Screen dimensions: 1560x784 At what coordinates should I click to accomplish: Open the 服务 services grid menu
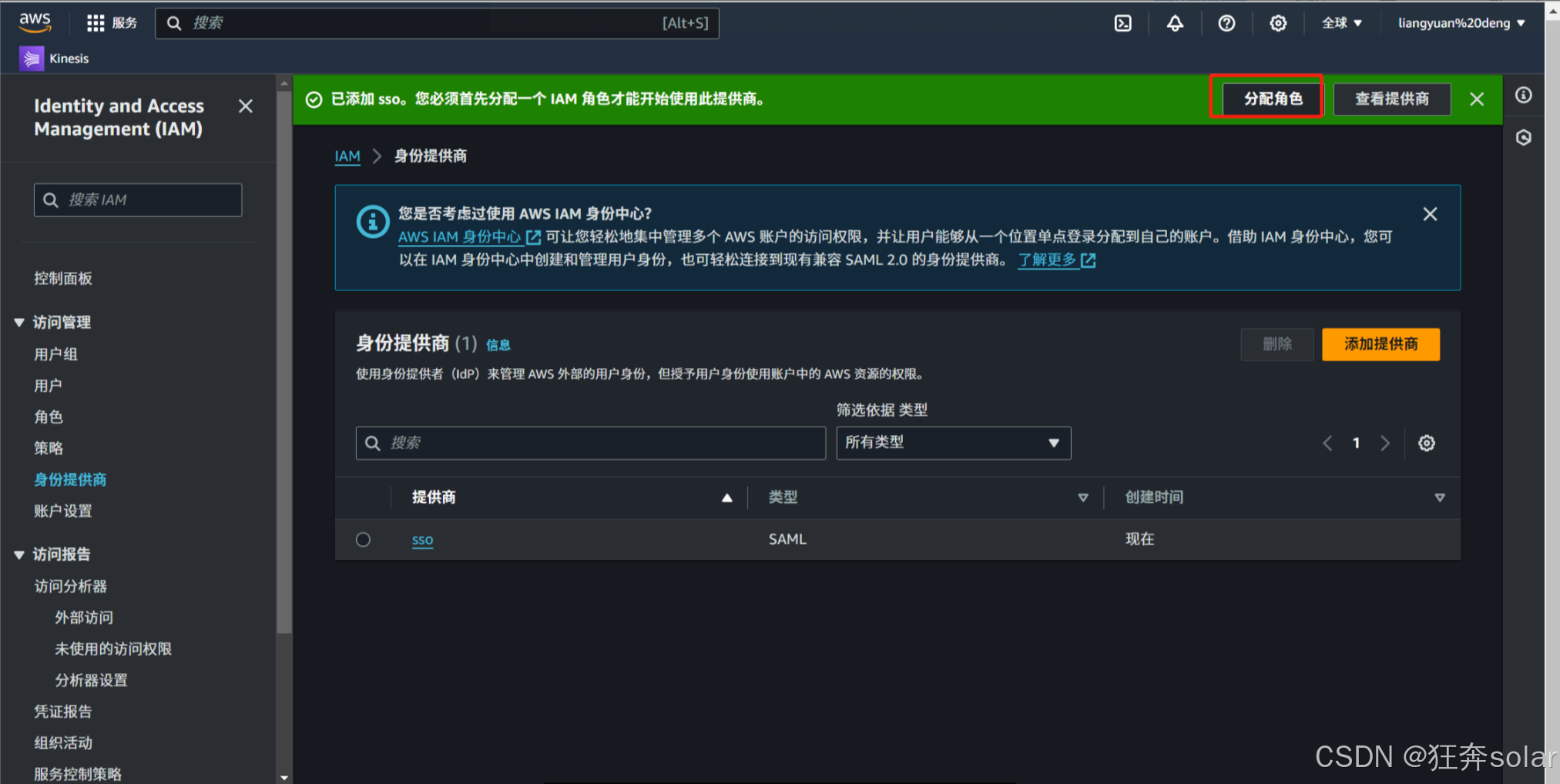click(x=112, y=23)
